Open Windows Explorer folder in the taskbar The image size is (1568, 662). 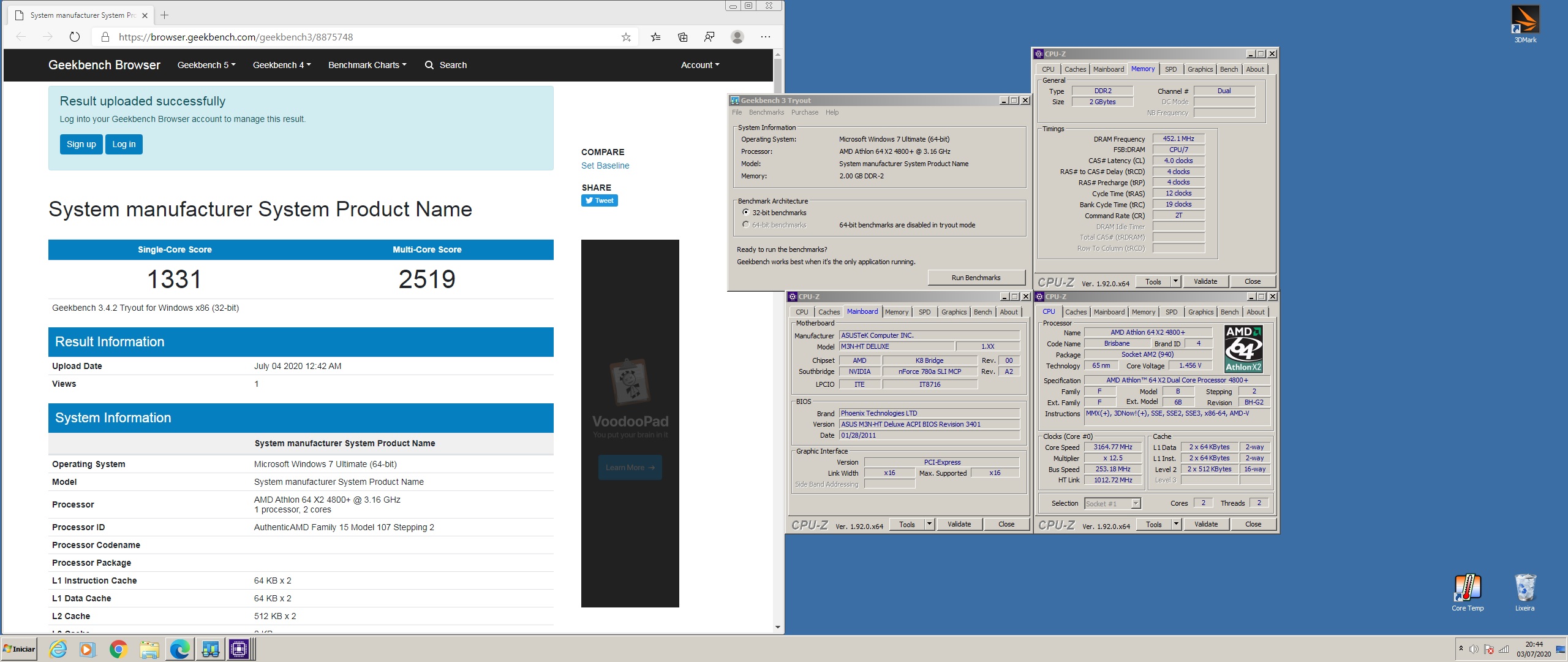pos(149,649)
